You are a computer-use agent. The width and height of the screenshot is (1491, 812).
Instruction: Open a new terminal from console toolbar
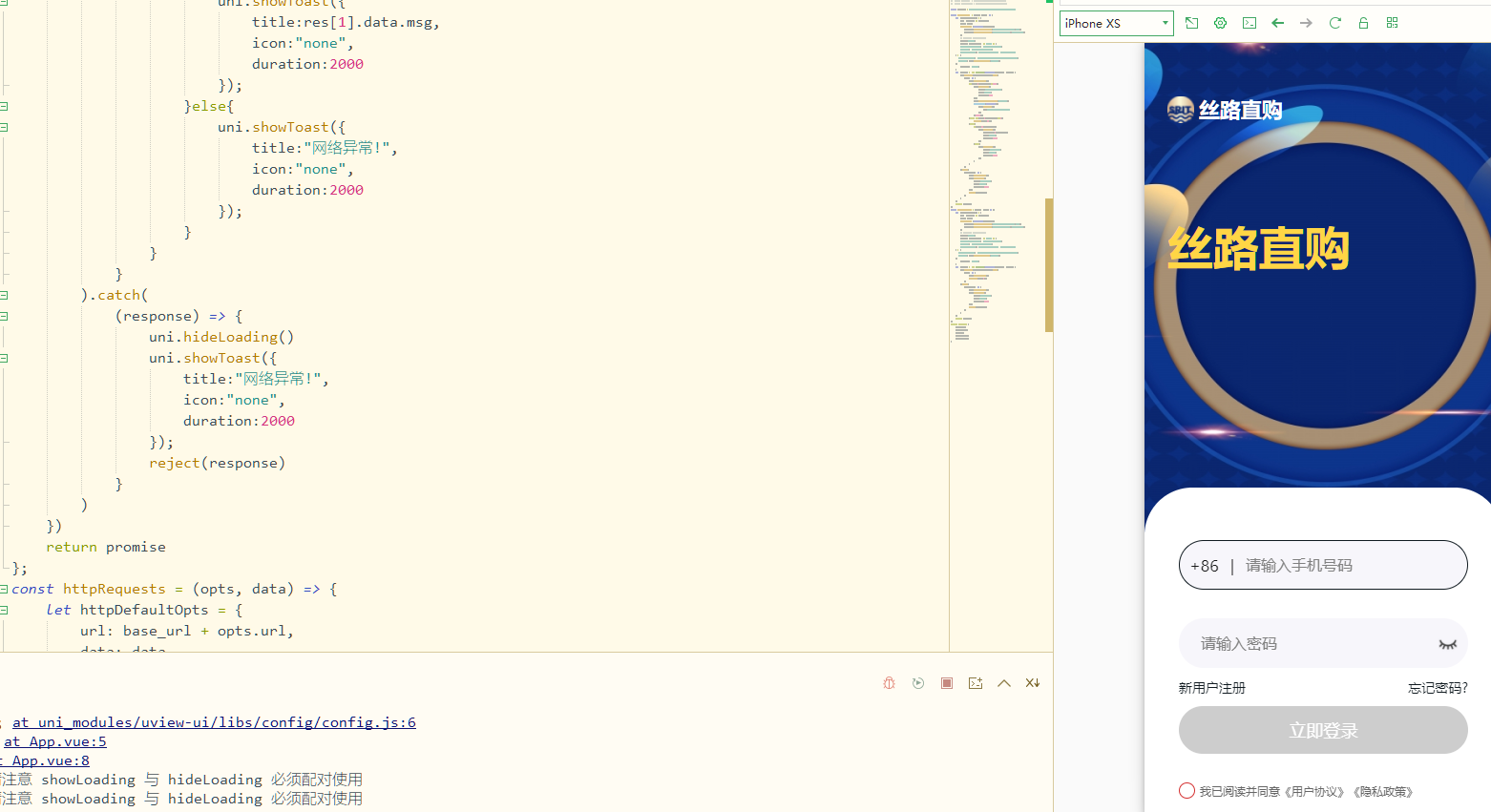pyautogui.click(x=975, y=683)
